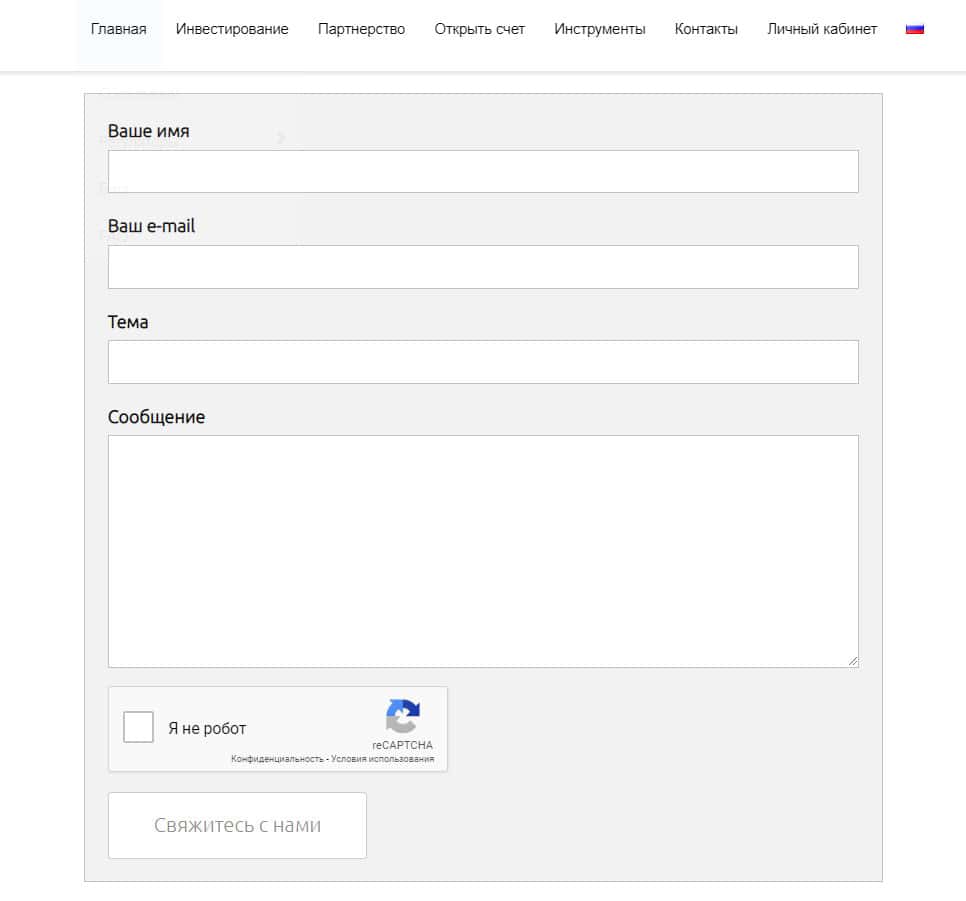966x901 pixels.
Task: Focus the "Ваше имя" input field
Action: [483, 171]
